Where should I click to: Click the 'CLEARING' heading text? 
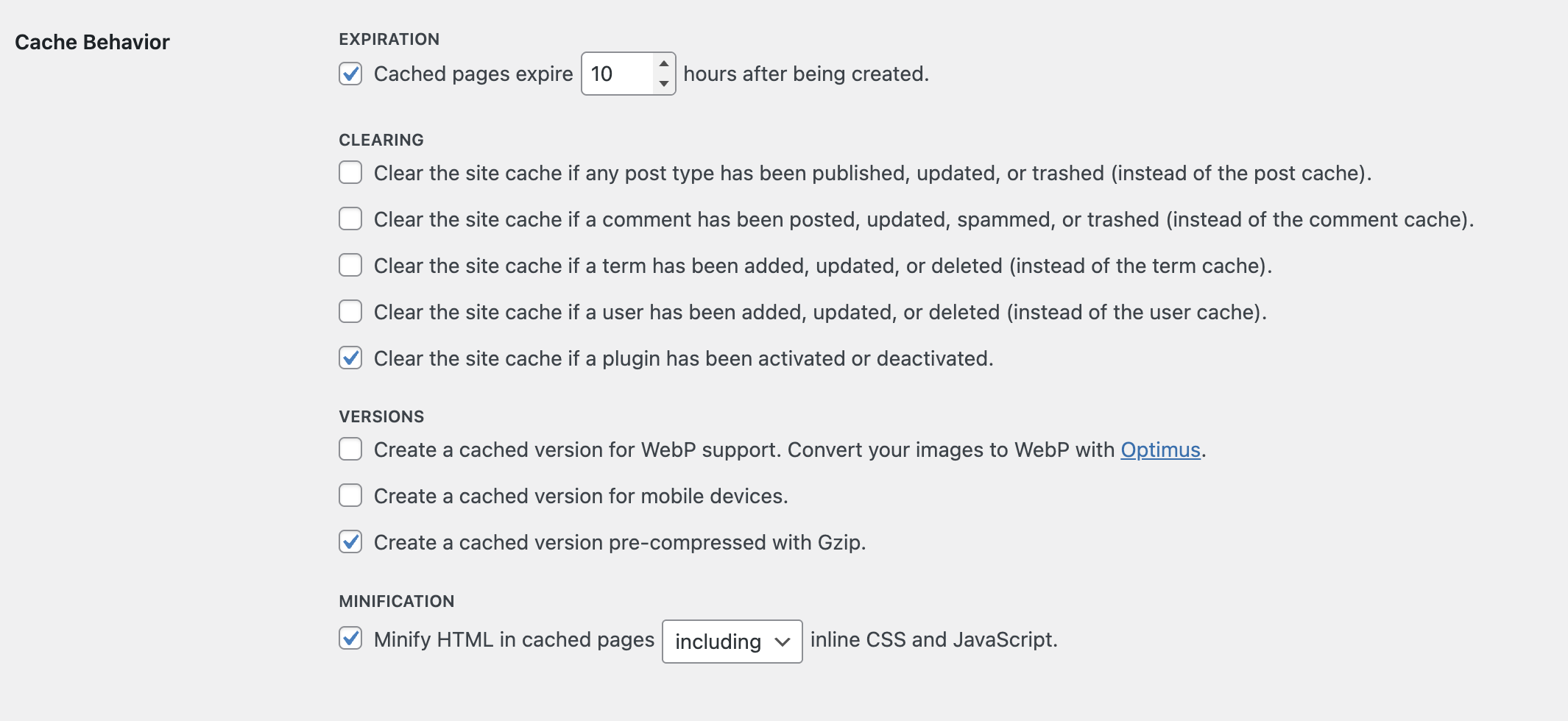click(381, 140)
